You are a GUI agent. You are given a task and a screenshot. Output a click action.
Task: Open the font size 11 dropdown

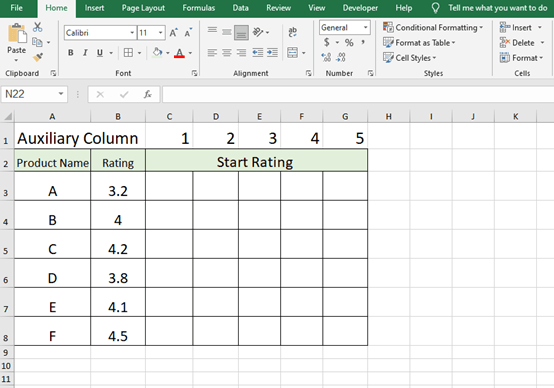[x=160, y=33]
